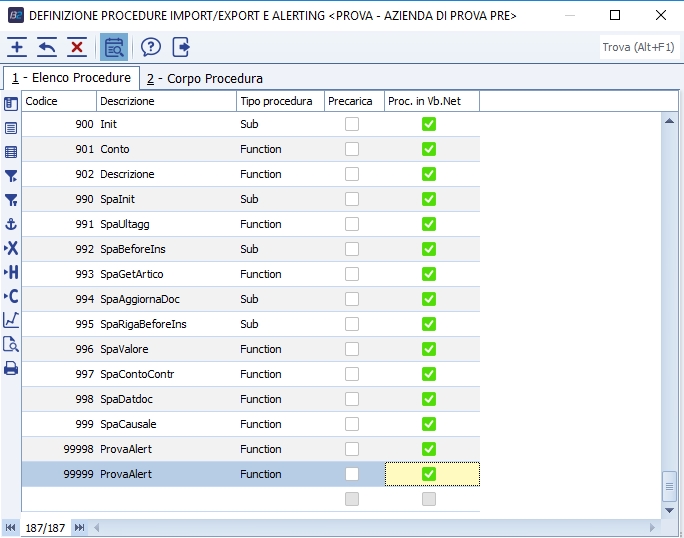Select SpaCausale description cell
Image resolution: width=684 pixels, height=538 pixels.
166,424
